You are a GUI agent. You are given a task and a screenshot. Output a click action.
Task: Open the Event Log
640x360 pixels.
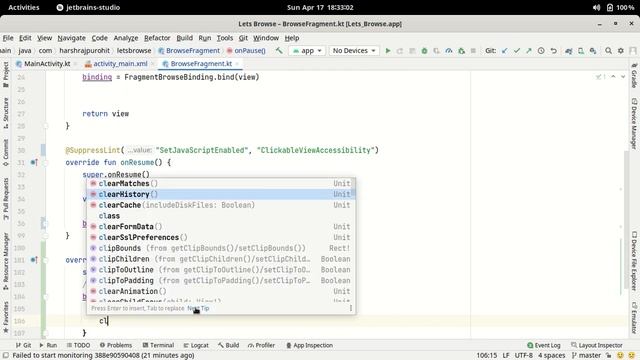point(544,345)
